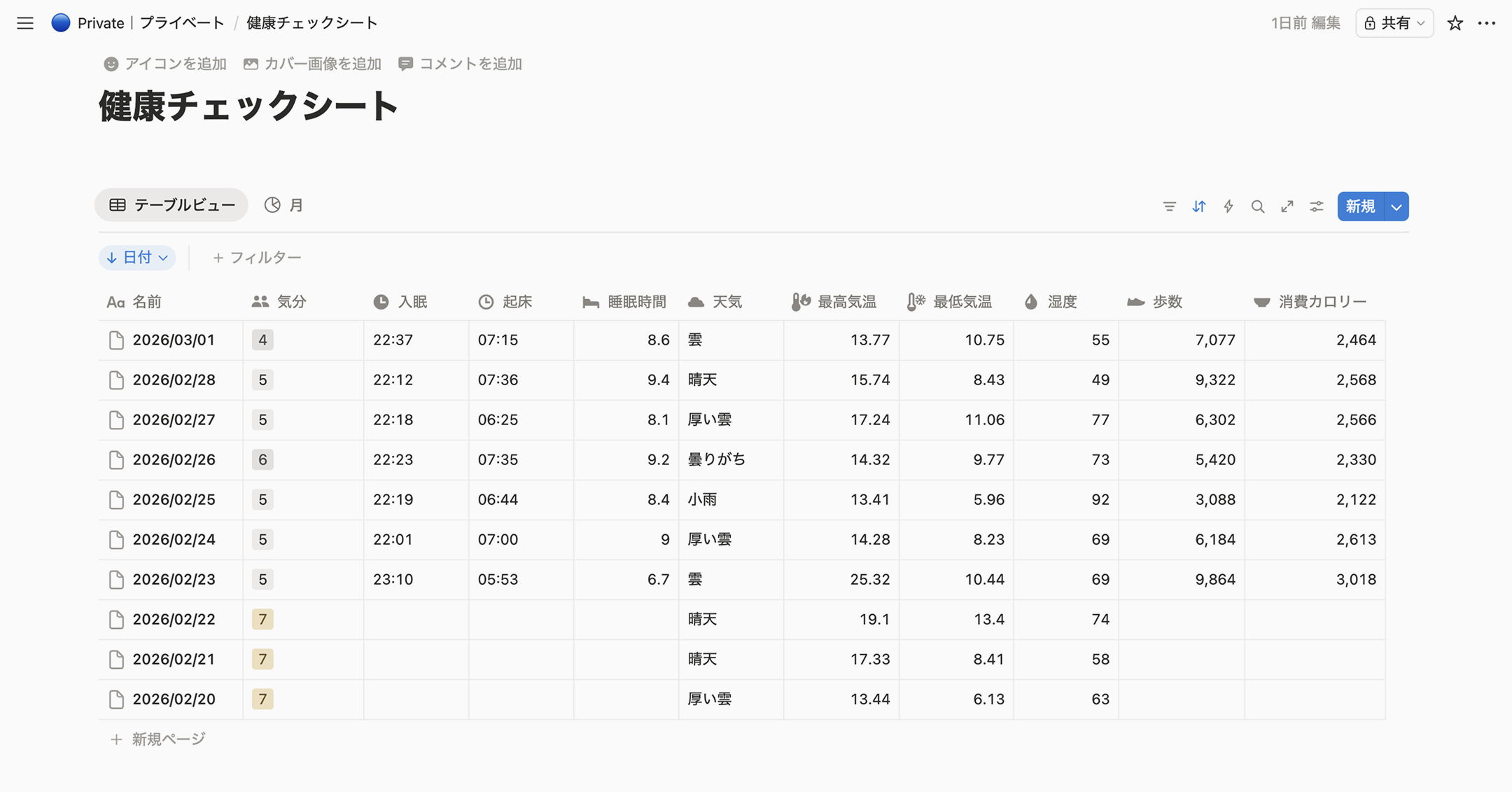This screenshot has height=792, width=1512.
Task: Open the 新規 button dropdown chevron
Action: coord(1396,206)
